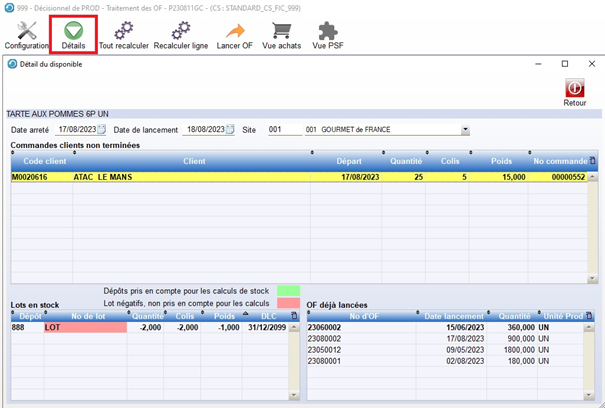Click into the Site code field
The width and height of the screenshot is (605, 408).
point(283,130)
